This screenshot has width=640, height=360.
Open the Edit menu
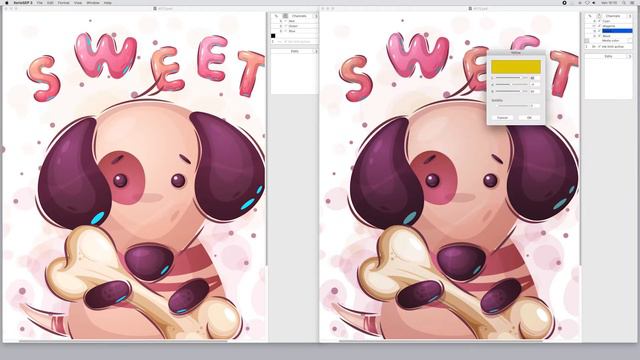tap(50, 2)
